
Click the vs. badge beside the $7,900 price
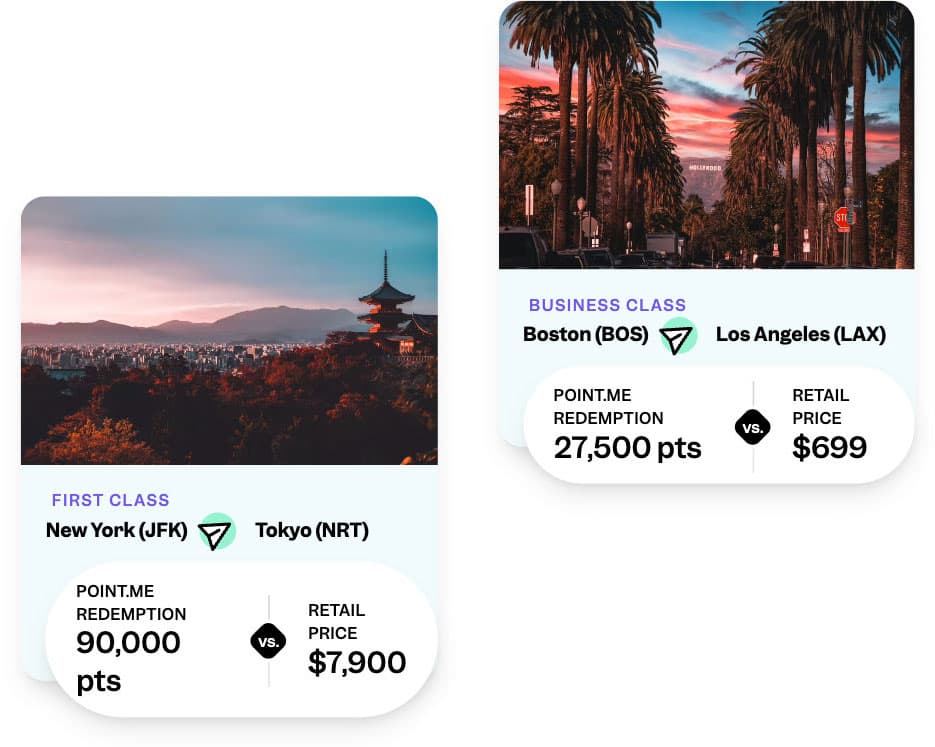268,640
